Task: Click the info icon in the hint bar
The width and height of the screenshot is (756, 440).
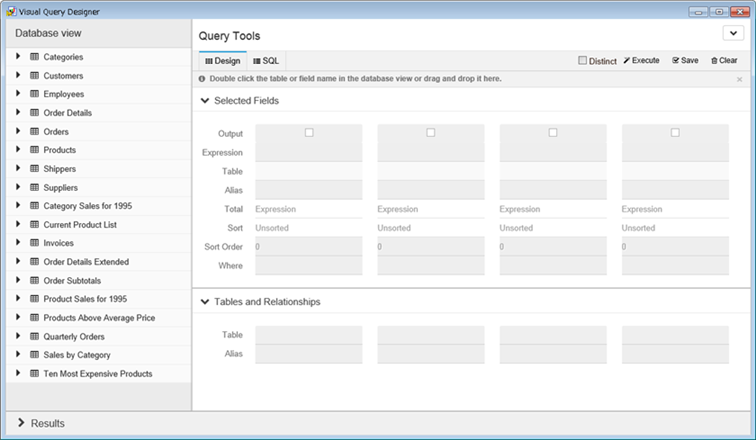Action: click(x=202, y=79)
